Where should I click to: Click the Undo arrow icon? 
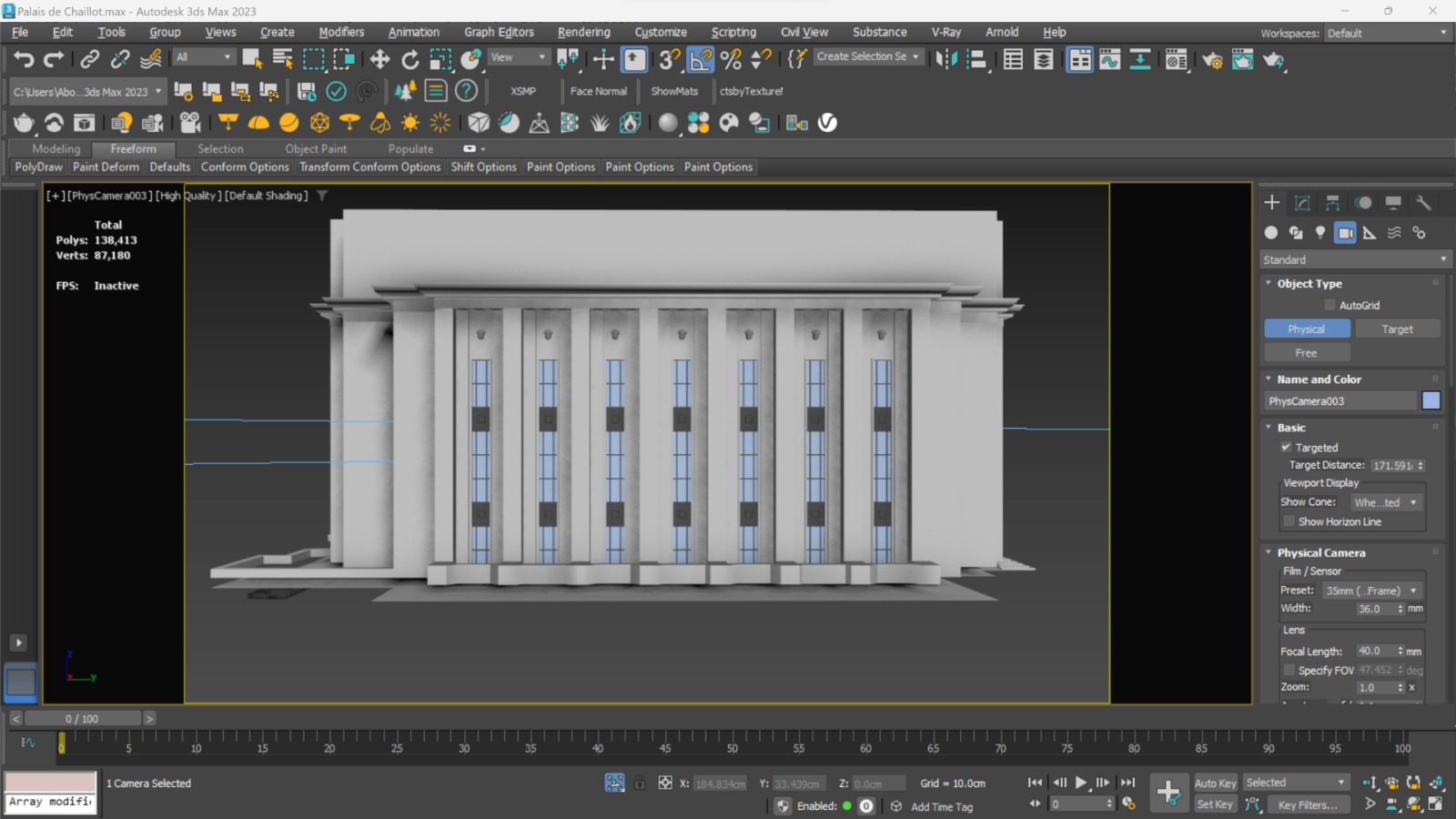click(24, 60)
